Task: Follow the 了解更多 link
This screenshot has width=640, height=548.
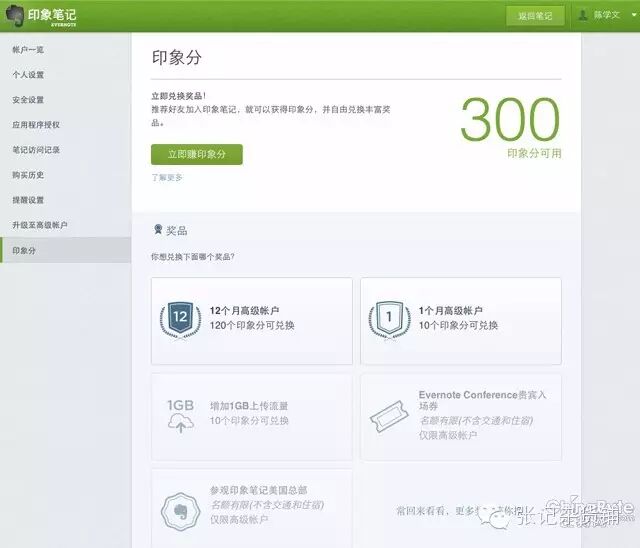Action: [x=167, y=177]
